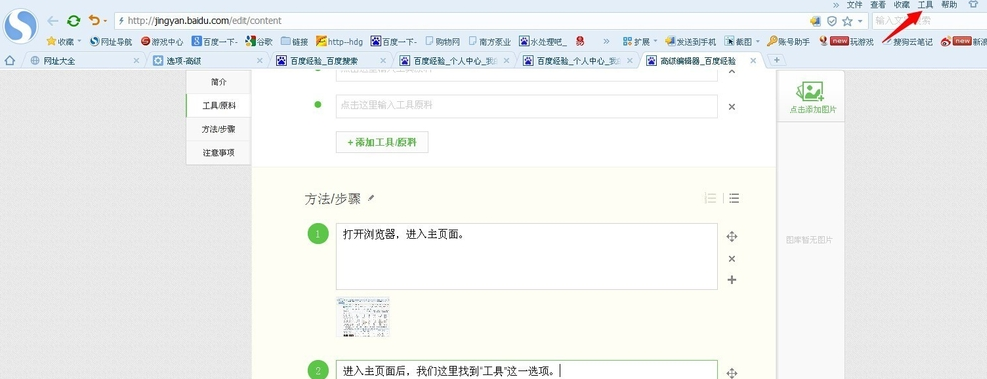Click the move handle icon for step 1

(731, 237)
